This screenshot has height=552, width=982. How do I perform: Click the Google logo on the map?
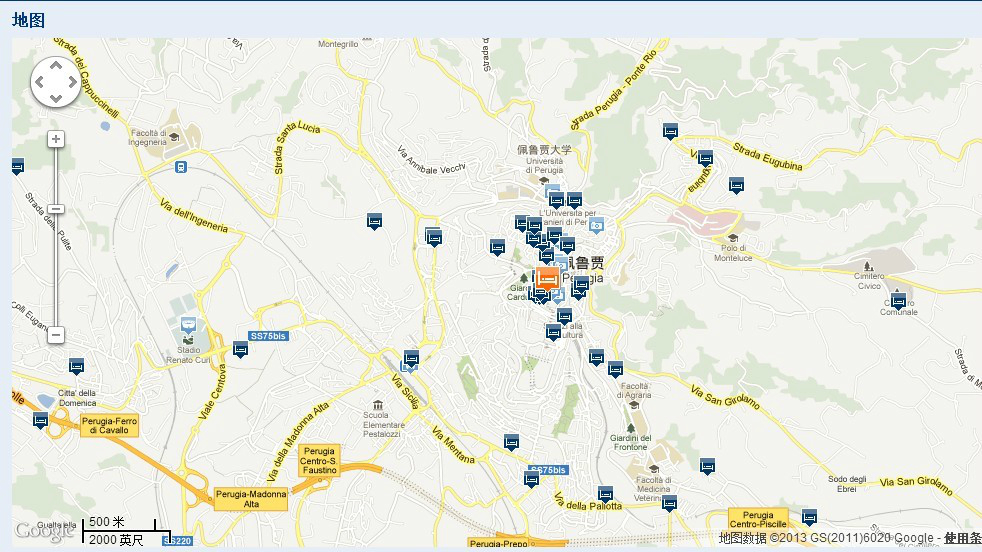pyautogui.click(x=42, y=531)
